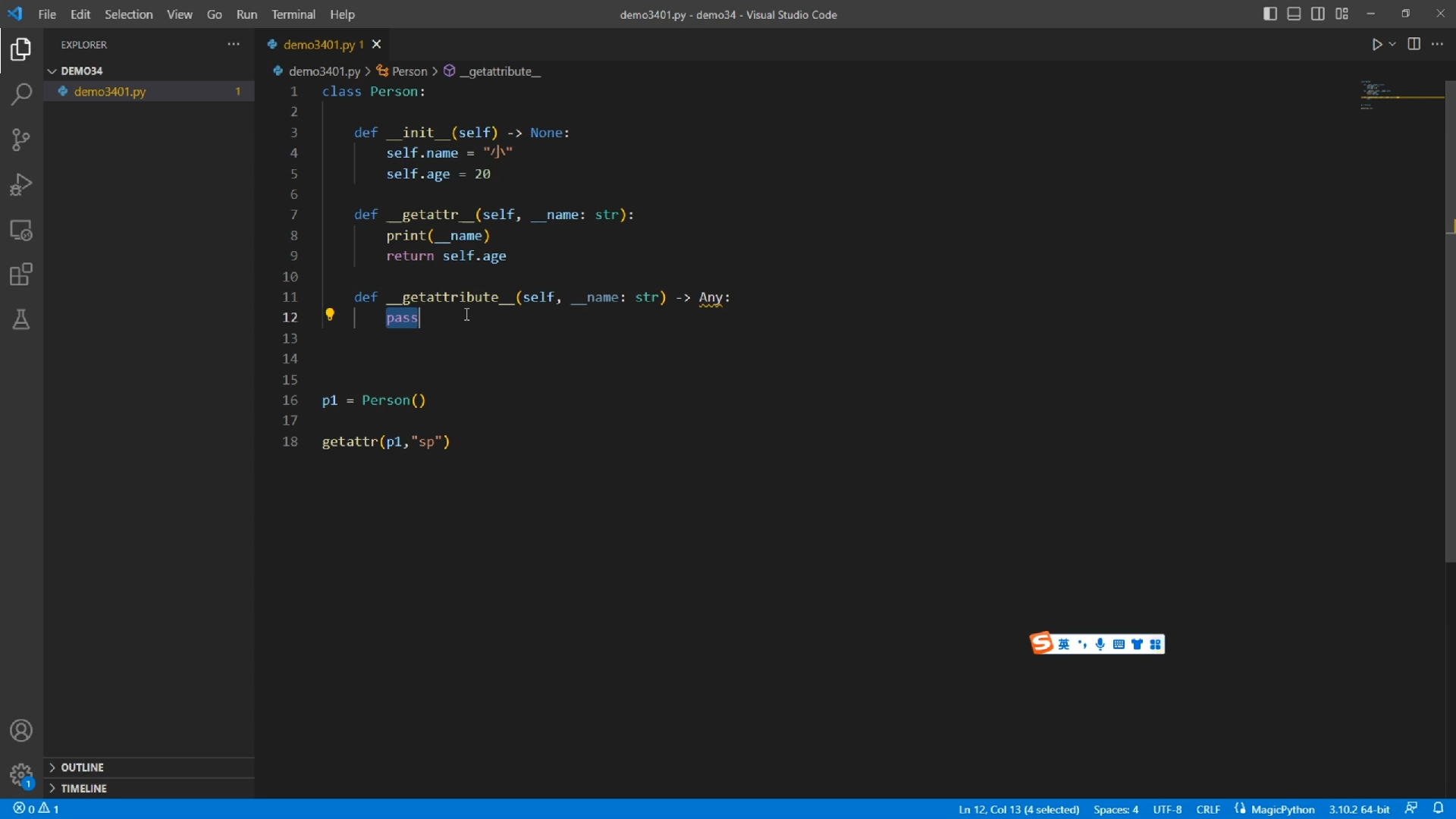
Task: Open run options dropdown arrow beside play button
Action: pyautogui.click(x=1392, y=45)
